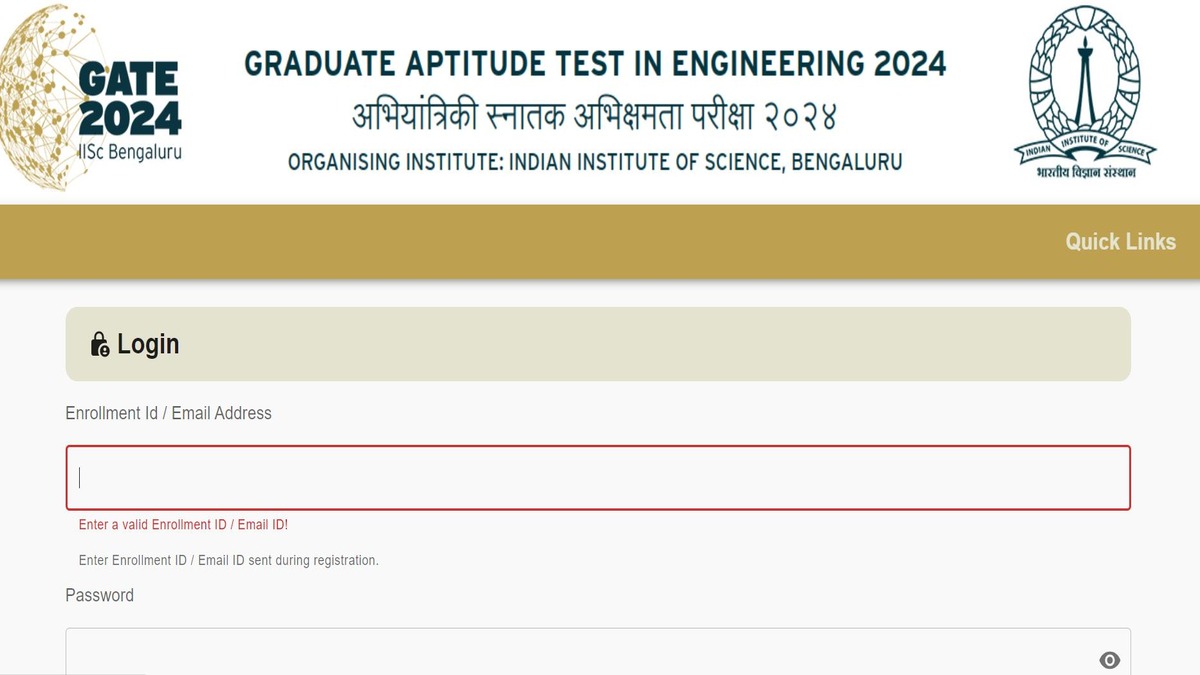The image size is (1200, 675).
Task: Show password using the eye icon
Action: click(1109, 660)
